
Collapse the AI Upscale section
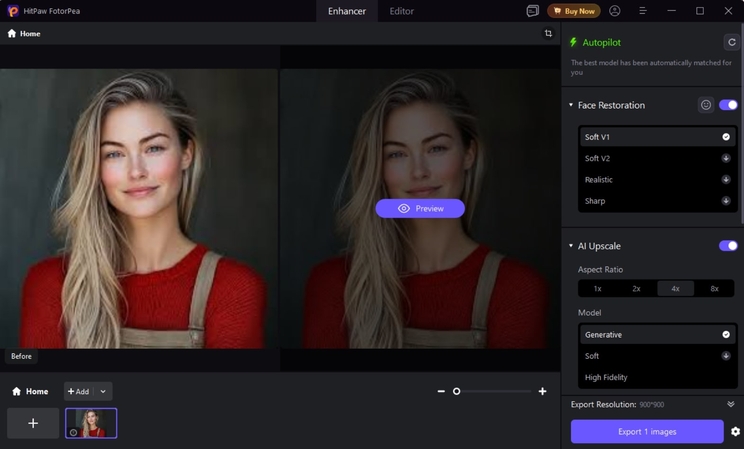click(571, 246)
